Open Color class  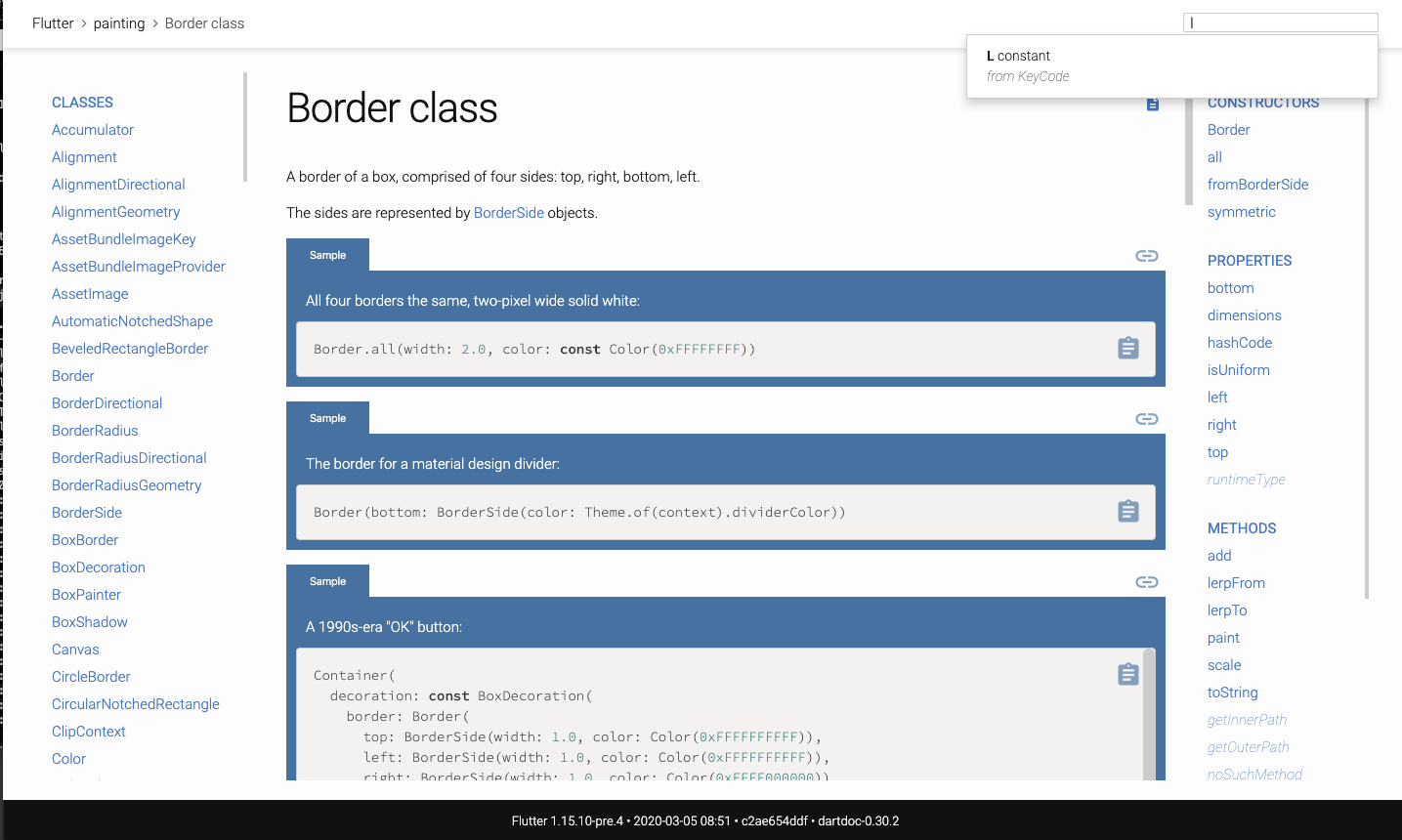tap(68, 759)
